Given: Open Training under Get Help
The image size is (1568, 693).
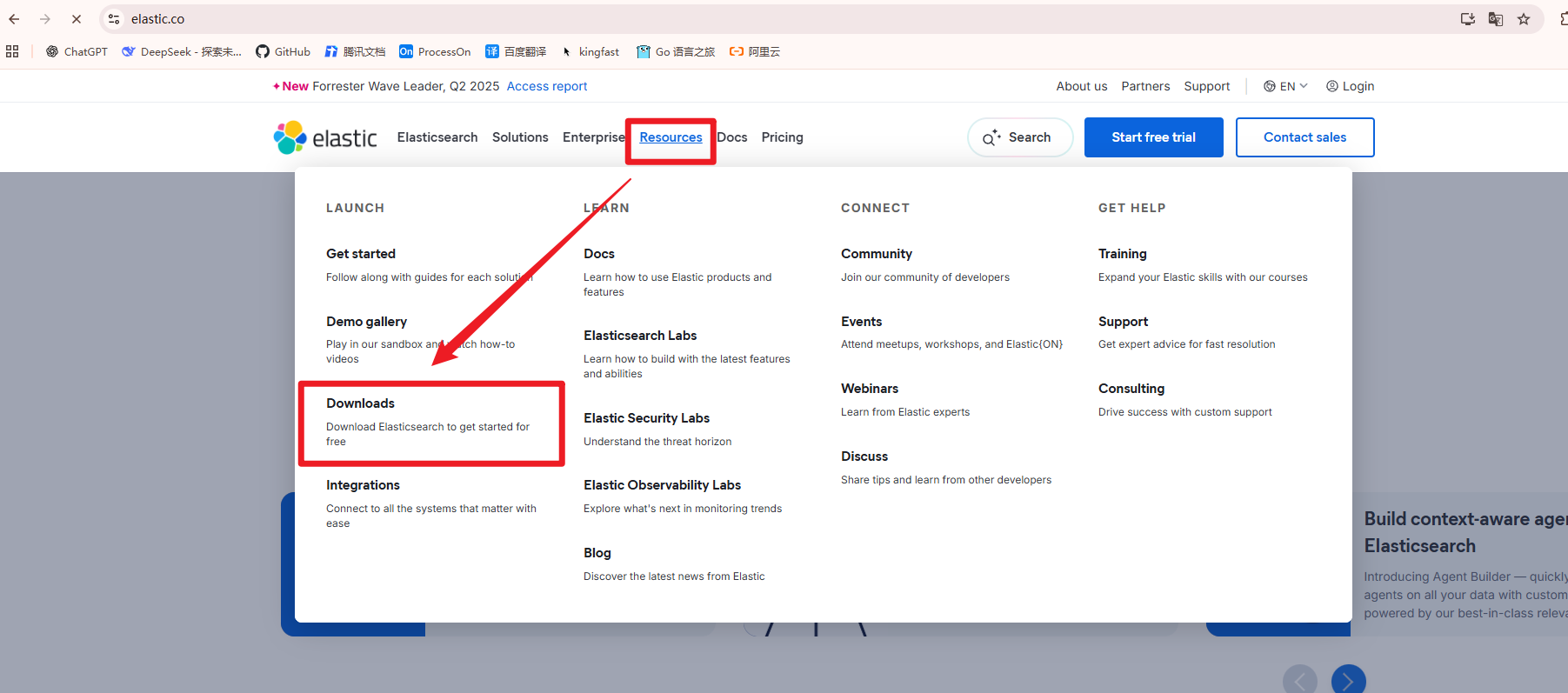Looking at the screenshot, I should pos(1123,254).
